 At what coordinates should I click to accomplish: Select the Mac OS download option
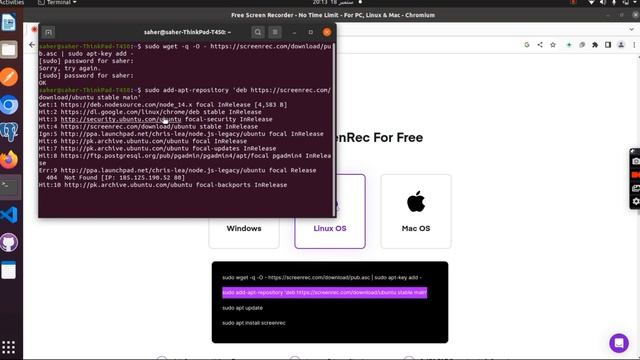[416, 211]
